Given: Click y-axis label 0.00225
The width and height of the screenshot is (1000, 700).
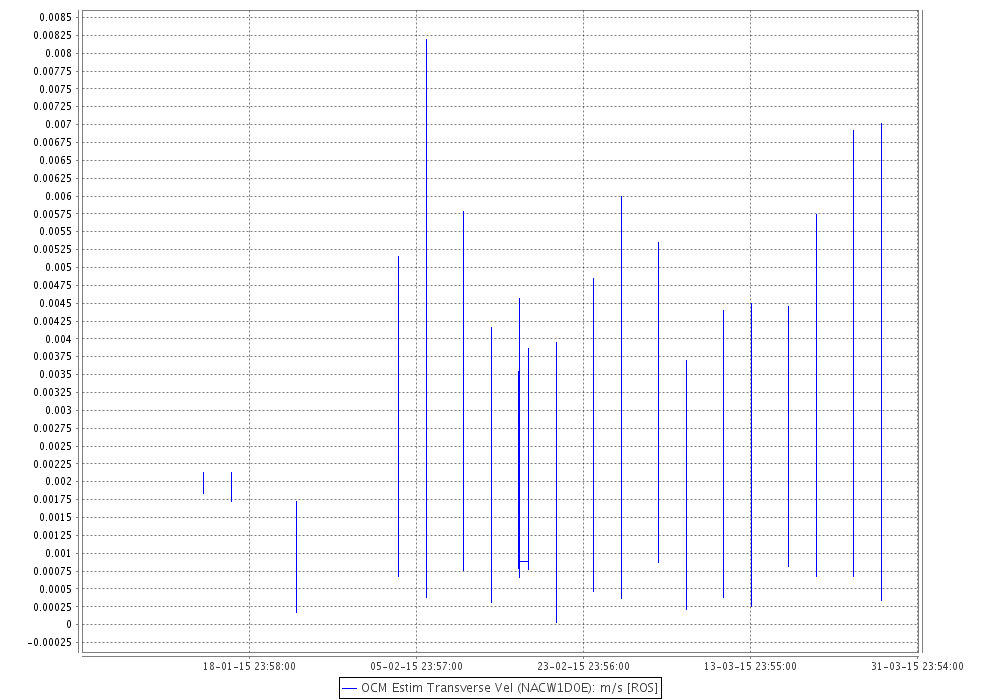Looking at the screenshot, I should pyautogui.click(x=53, y=463).
